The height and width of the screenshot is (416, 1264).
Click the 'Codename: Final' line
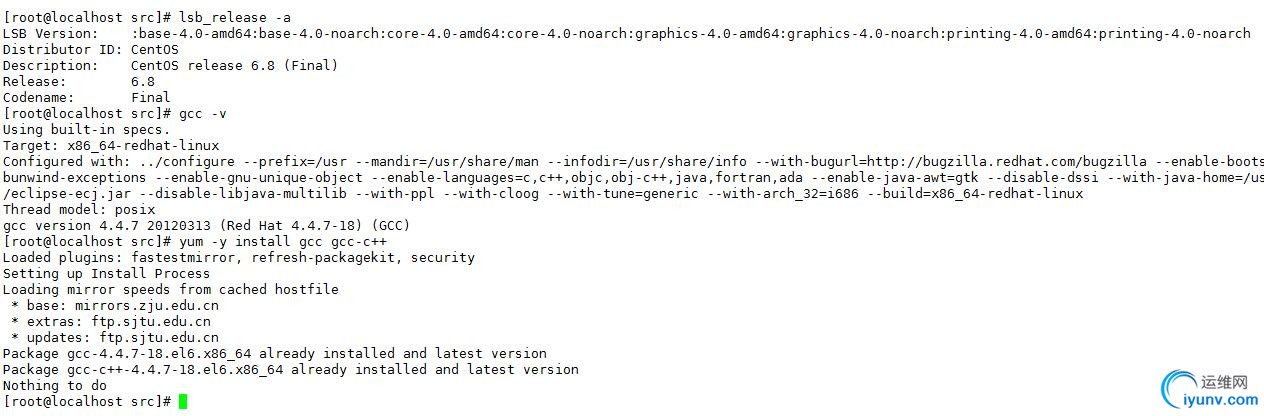87,97
